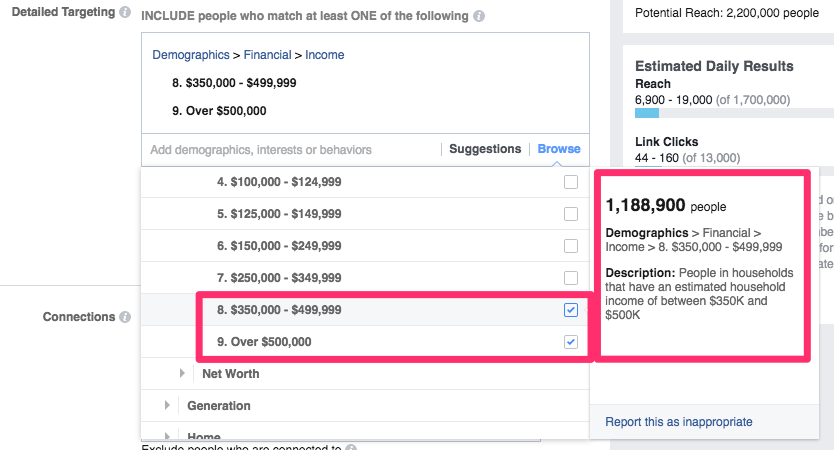Select the $250,000 - $349,999 income checkbox

(571, 278)
